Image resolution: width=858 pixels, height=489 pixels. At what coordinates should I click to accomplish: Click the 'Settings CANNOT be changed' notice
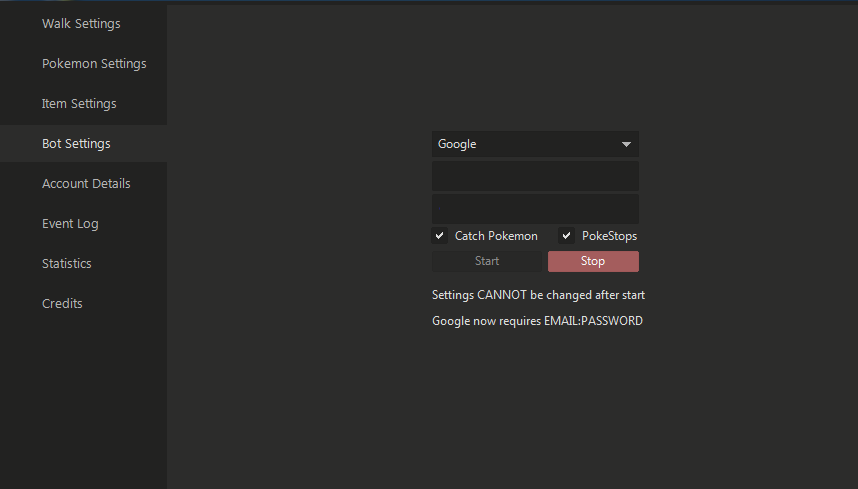pyautogui.click(x=538, y=295)
